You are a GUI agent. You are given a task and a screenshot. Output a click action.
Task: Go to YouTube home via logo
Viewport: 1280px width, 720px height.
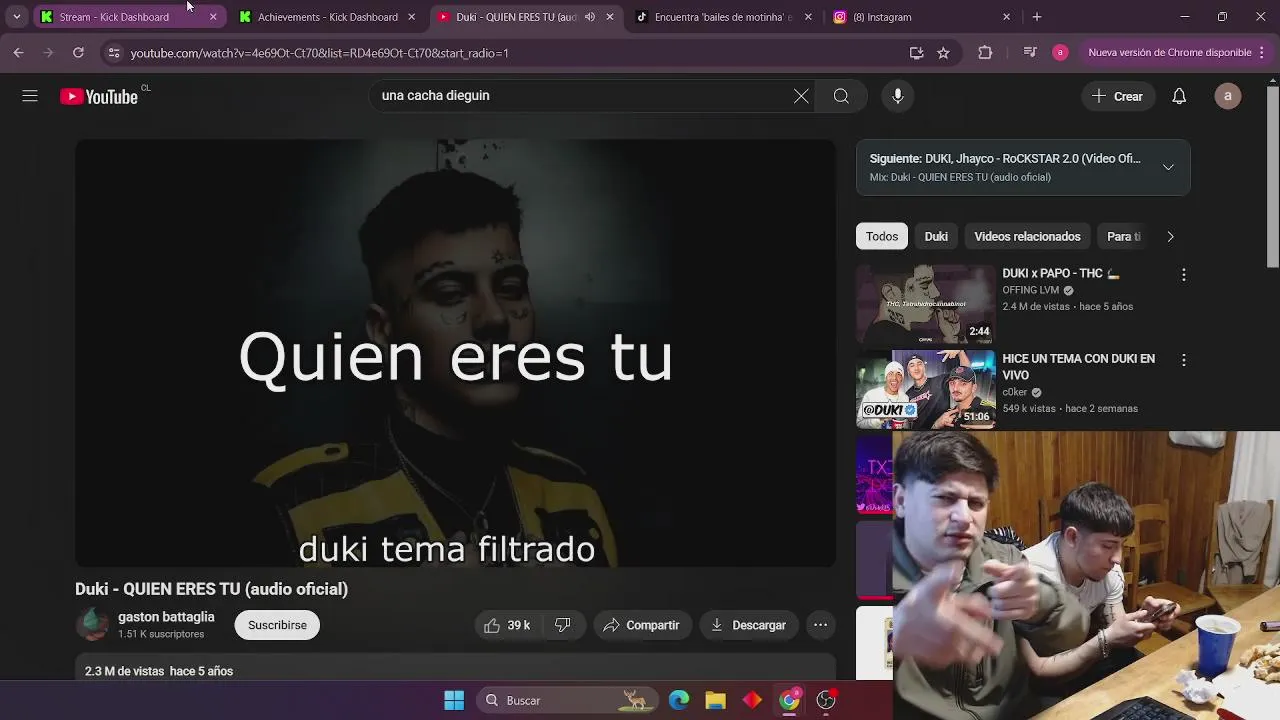99,97
